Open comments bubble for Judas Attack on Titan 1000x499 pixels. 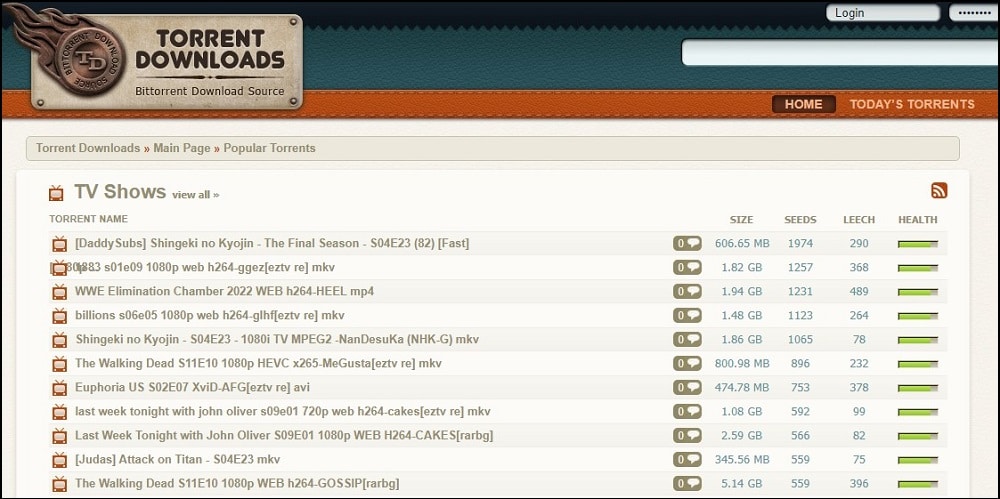click(x=687, y=459)
